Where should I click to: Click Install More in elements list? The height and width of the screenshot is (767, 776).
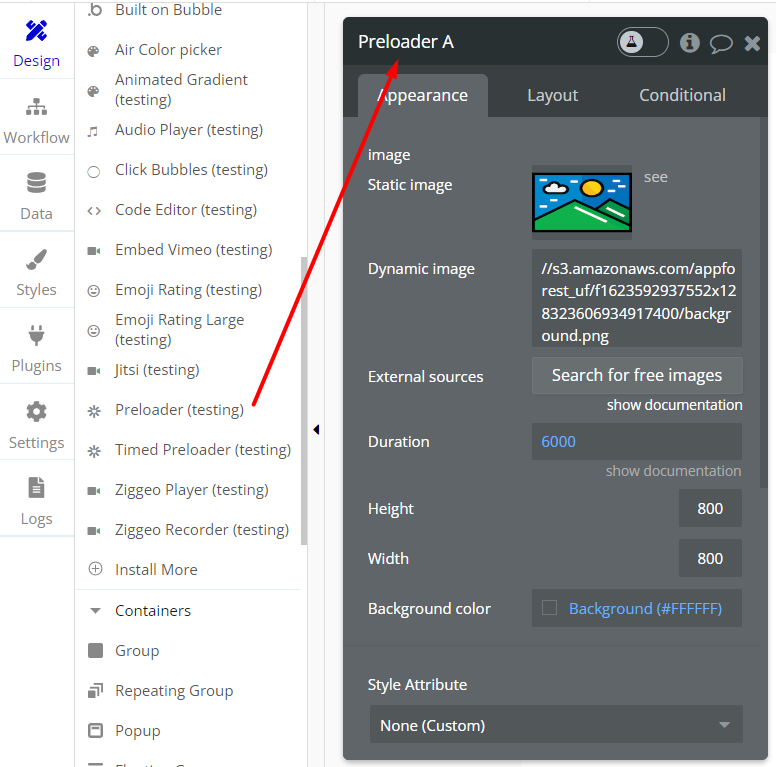coord(156,569)
